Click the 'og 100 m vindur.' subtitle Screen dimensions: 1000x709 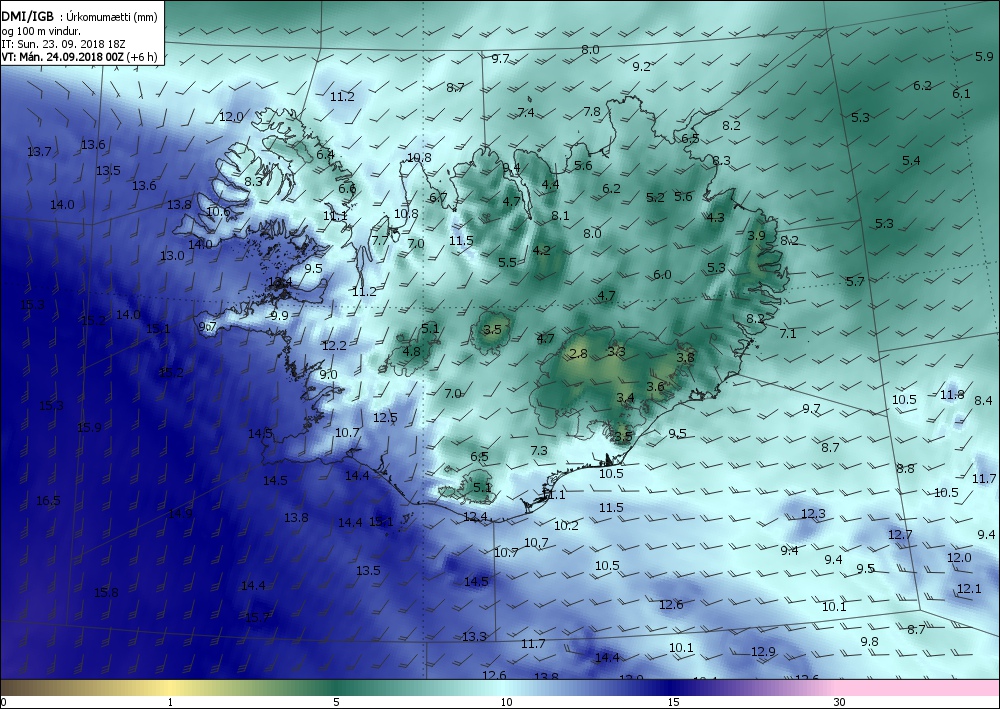tap(41, 31)
